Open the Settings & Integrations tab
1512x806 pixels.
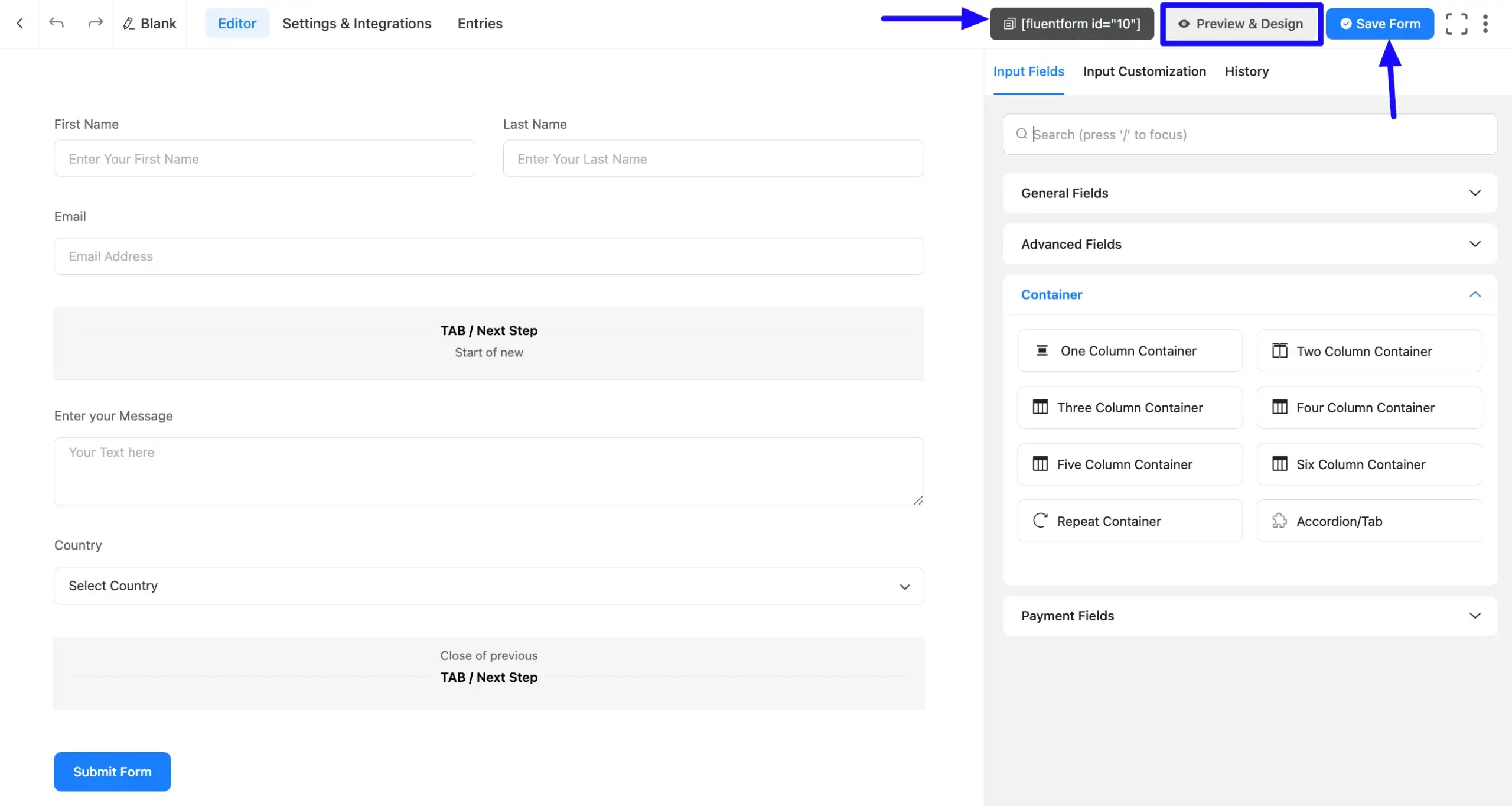coord(357,24)
